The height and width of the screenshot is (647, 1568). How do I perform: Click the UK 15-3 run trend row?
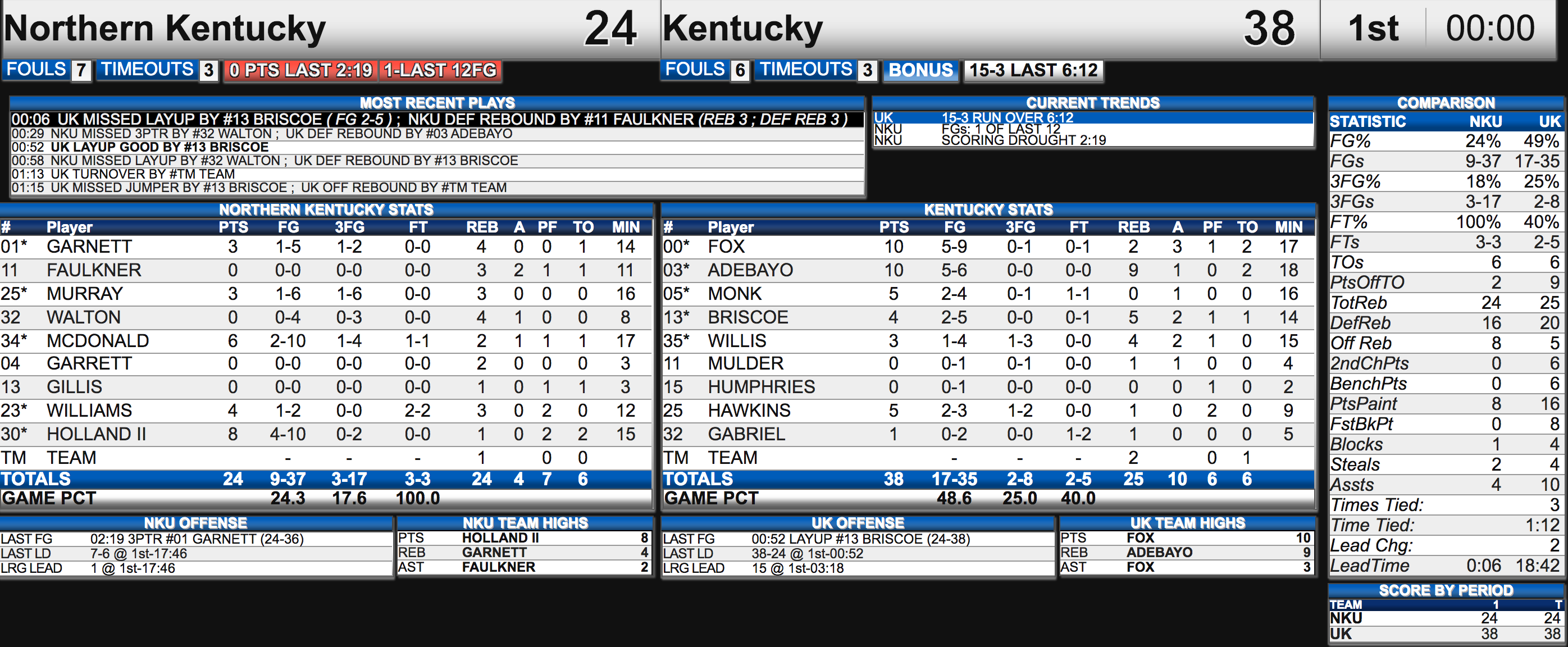pyautogui.click(x=1093, y=117)
